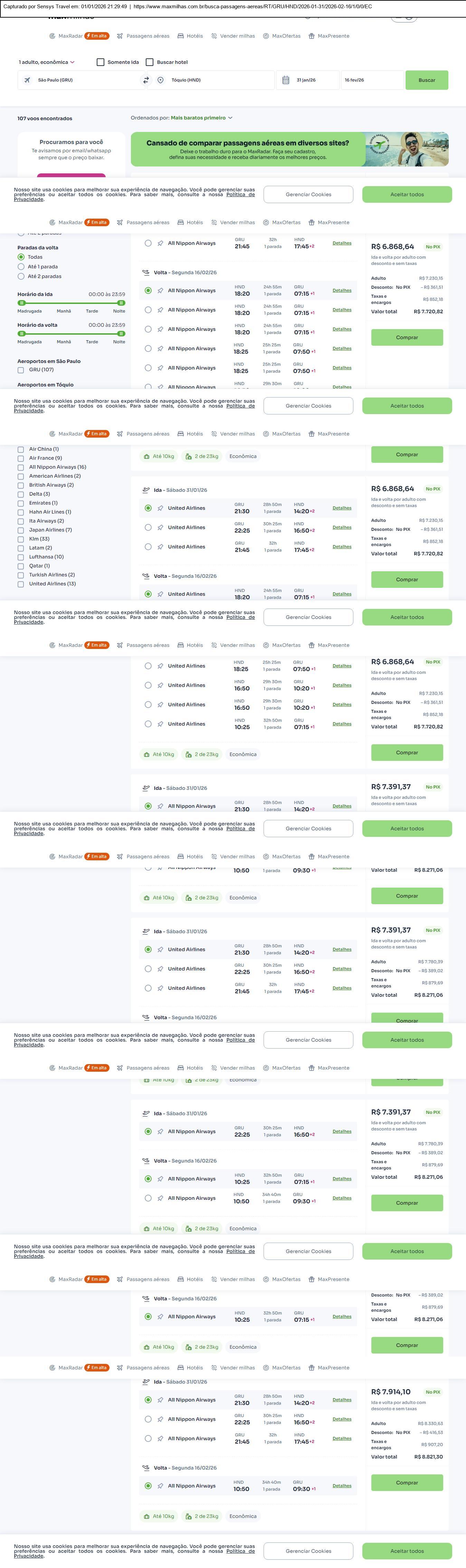Open the '1 adulto, econômica' passenger dropdown

tap(46, 62)
